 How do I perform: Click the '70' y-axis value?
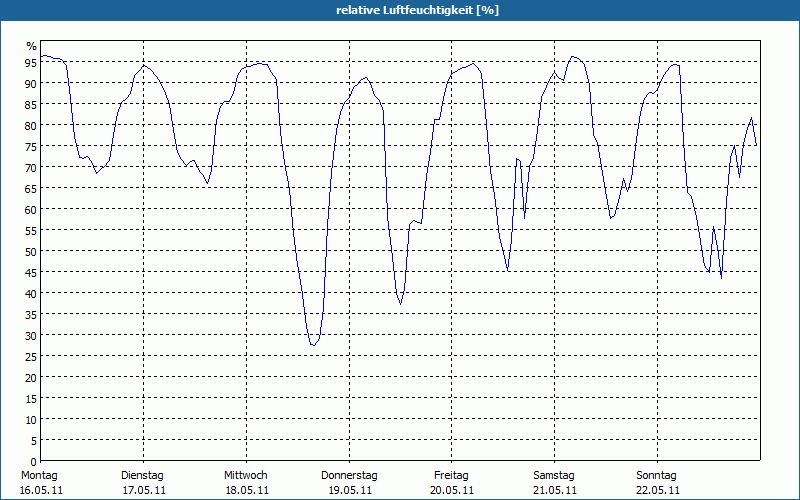31,167
